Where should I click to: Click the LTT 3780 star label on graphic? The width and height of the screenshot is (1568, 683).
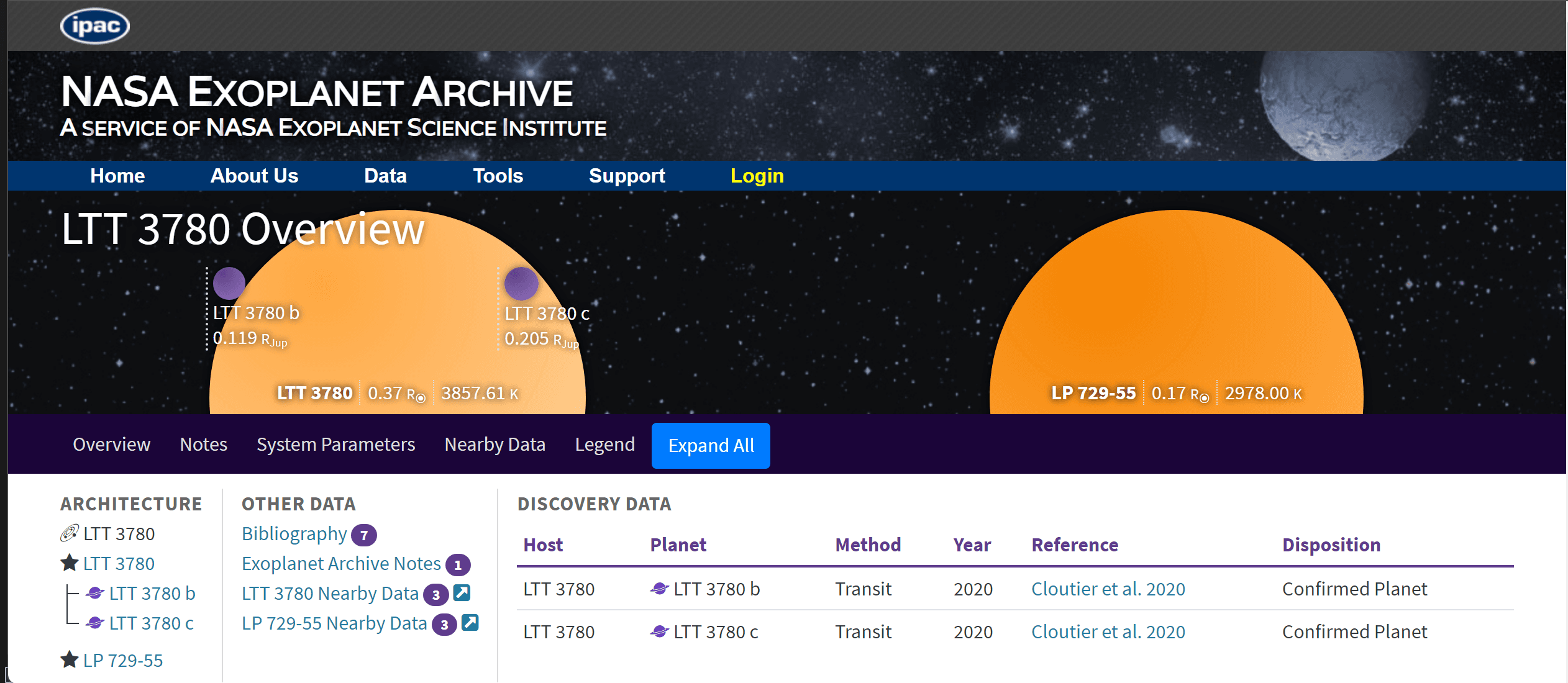tap(315, 393)
